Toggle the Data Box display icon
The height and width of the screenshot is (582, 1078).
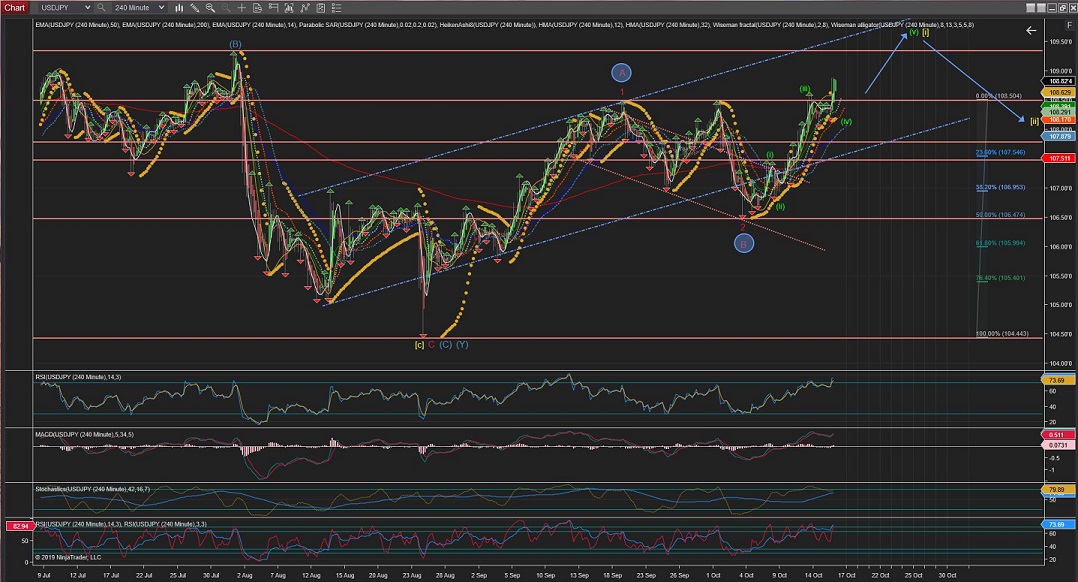(x=257, y=7)
